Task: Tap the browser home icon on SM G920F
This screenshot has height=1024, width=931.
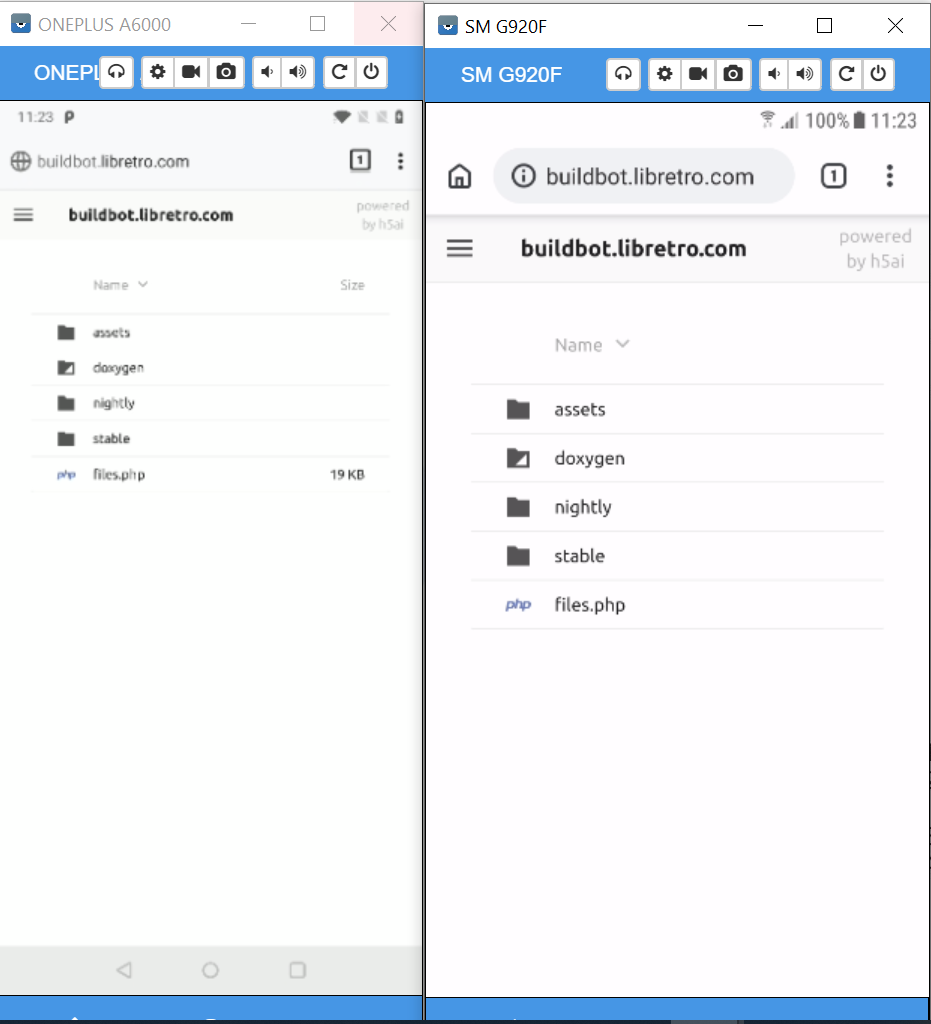Action: point(460,176)
